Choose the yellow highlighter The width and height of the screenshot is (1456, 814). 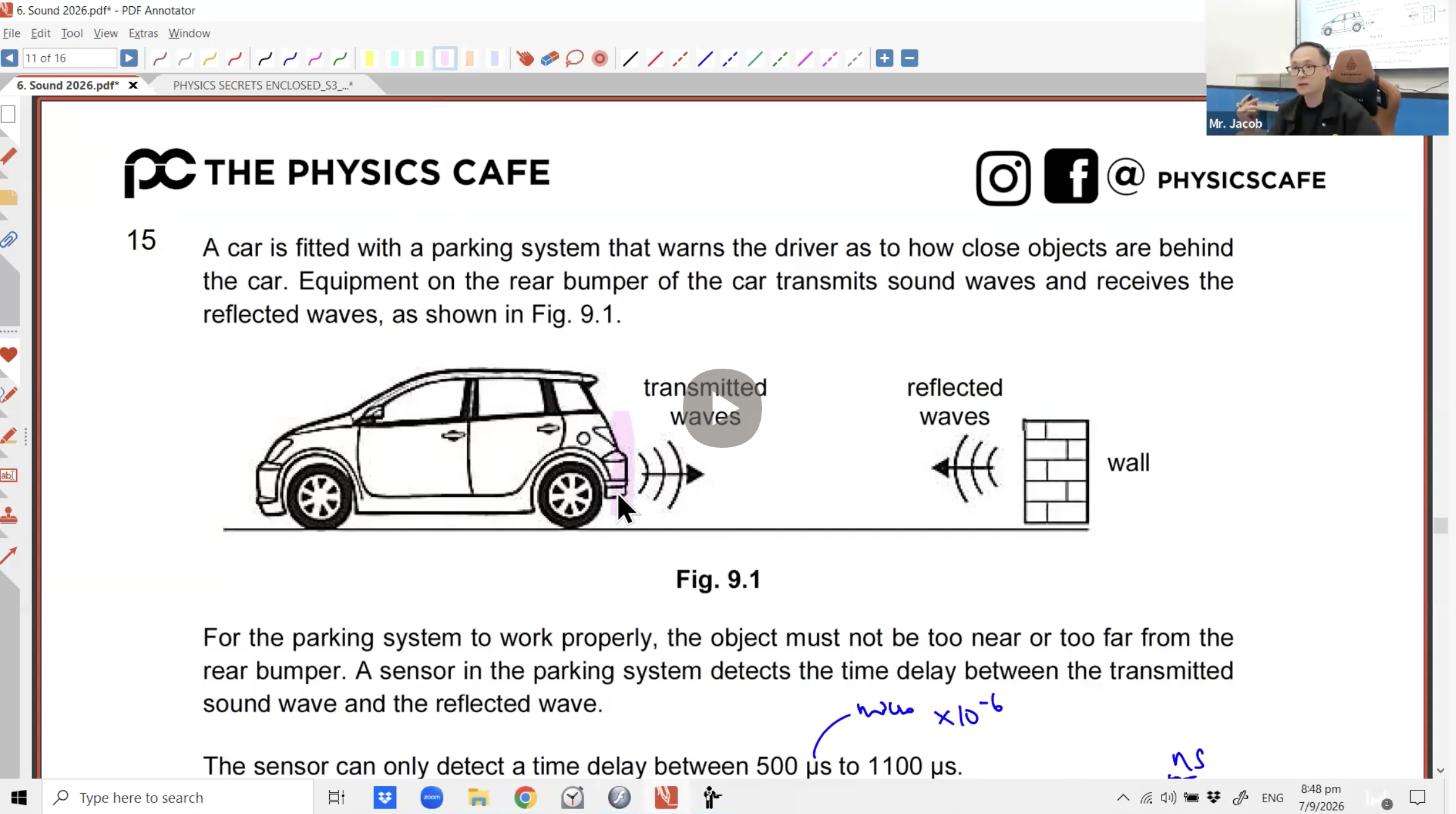[369, 59]
